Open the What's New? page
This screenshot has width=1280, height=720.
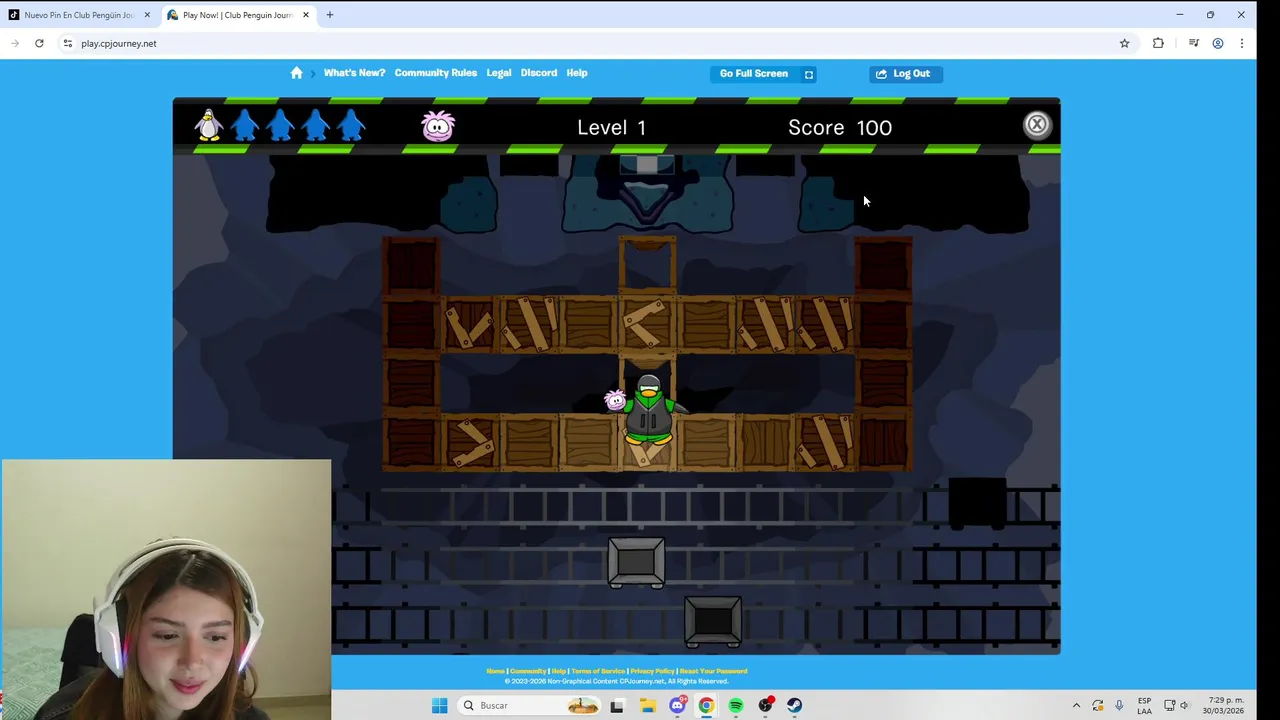pos(354,73)
